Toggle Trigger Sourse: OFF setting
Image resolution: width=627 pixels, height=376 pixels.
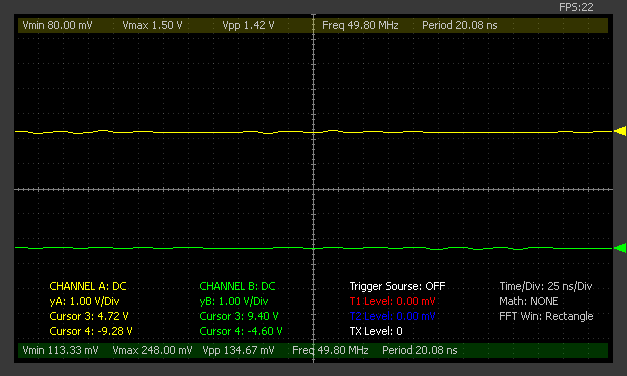click(x=397, y=286)
